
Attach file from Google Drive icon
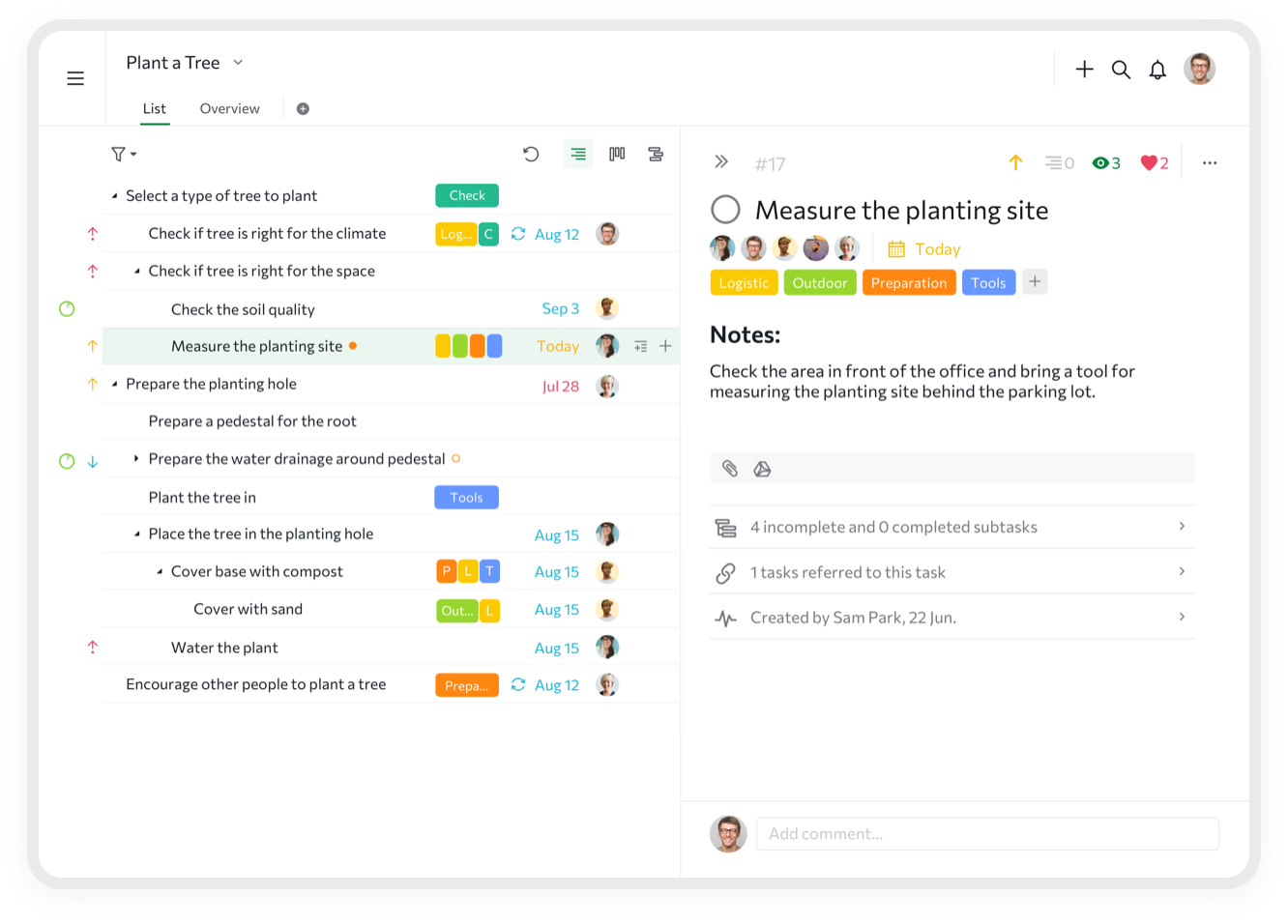tap(762, 469)
